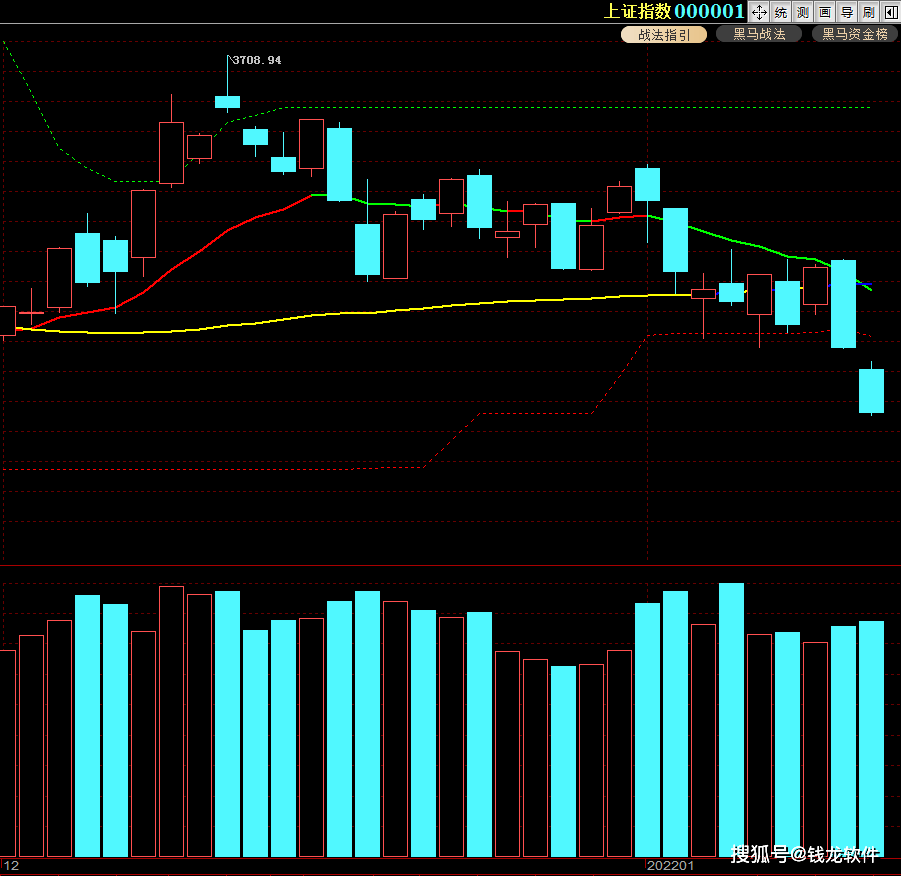Open the 统 statistics tool

(x=781, y=12)
